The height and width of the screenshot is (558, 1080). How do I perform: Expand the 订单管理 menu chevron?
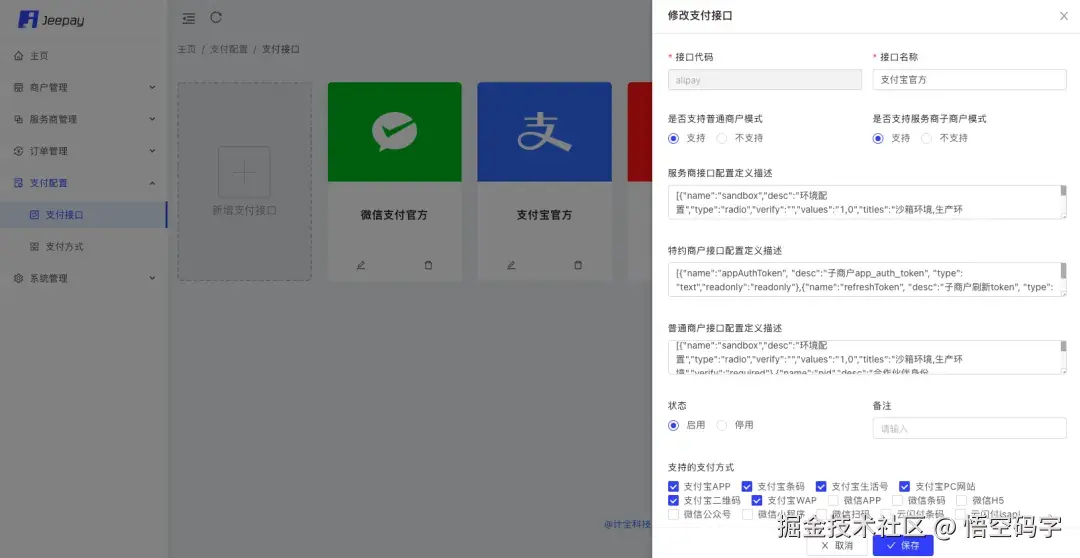152,151
